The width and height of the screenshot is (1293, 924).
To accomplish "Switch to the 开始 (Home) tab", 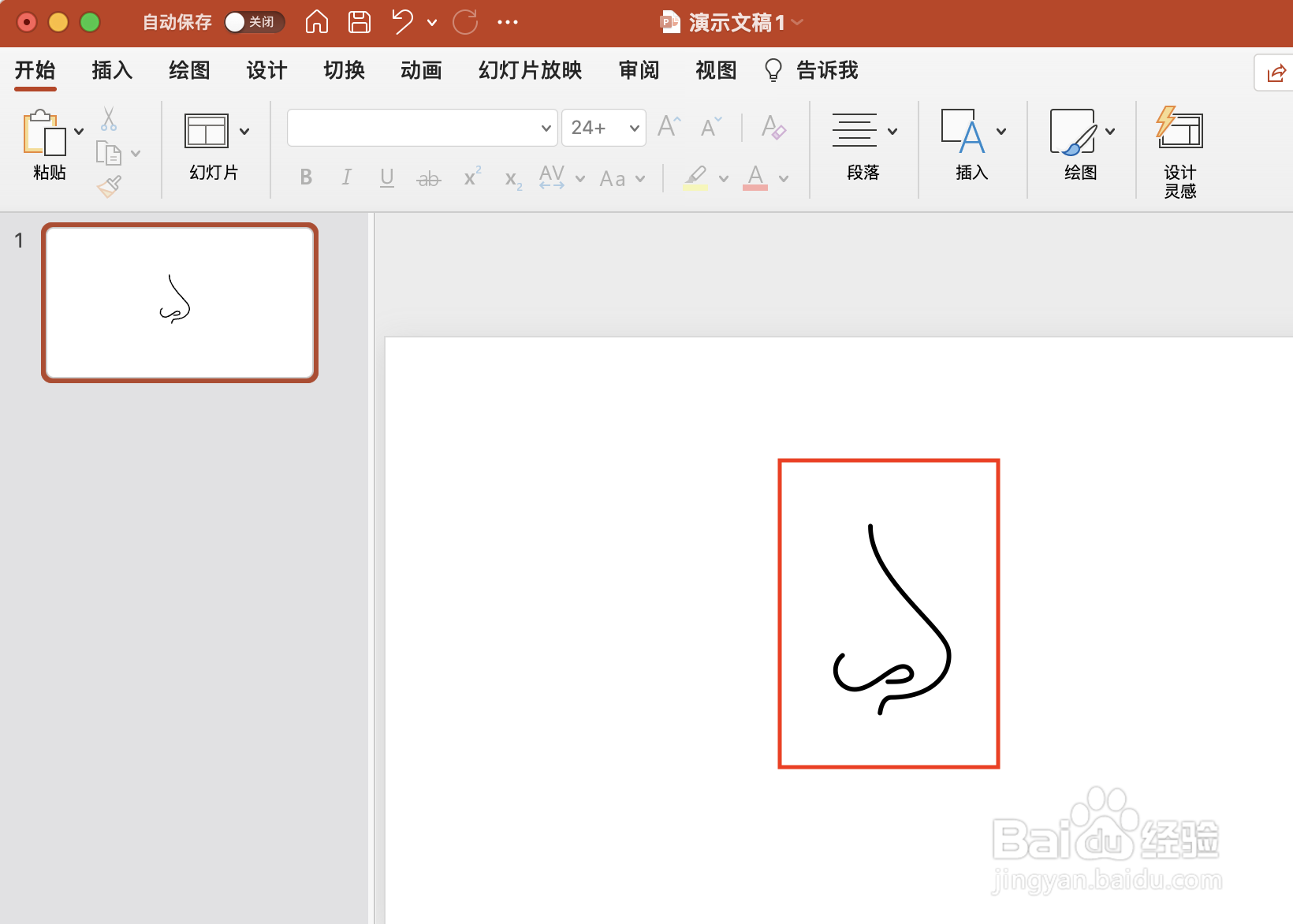I will (35, 70).
